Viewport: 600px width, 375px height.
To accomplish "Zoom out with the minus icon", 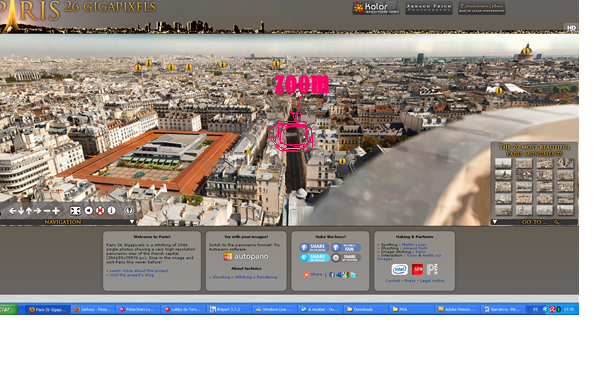I will 47,211.
